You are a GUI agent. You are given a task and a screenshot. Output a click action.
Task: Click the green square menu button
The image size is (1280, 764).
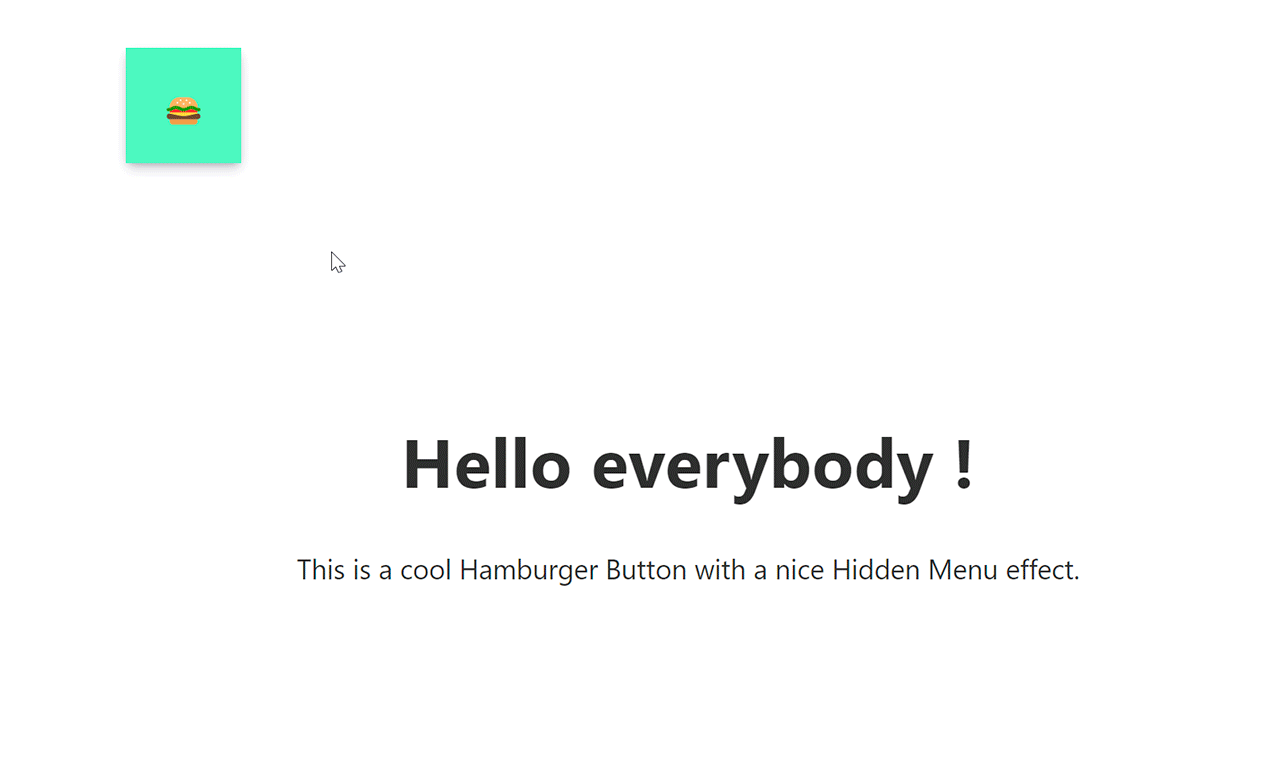pos(183,105)
